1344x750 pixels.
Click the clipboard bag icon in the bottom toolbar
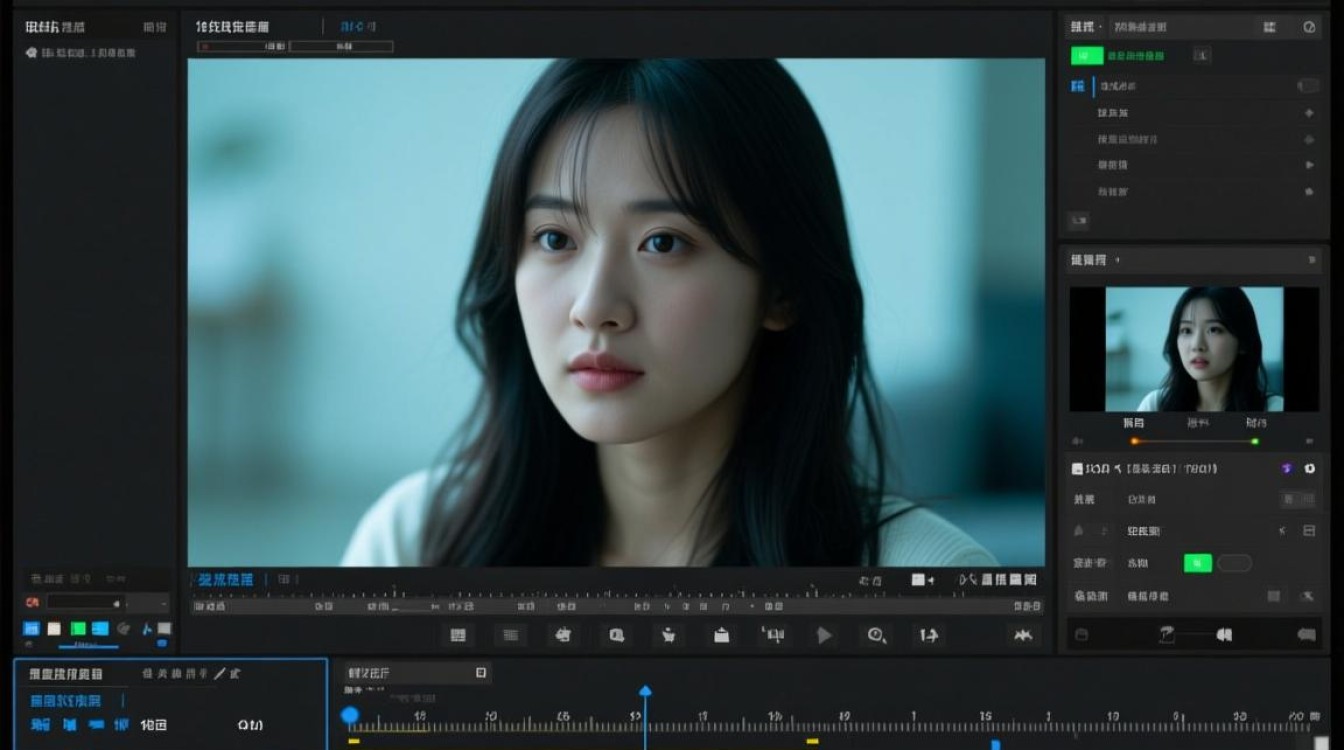pos(721,635)
